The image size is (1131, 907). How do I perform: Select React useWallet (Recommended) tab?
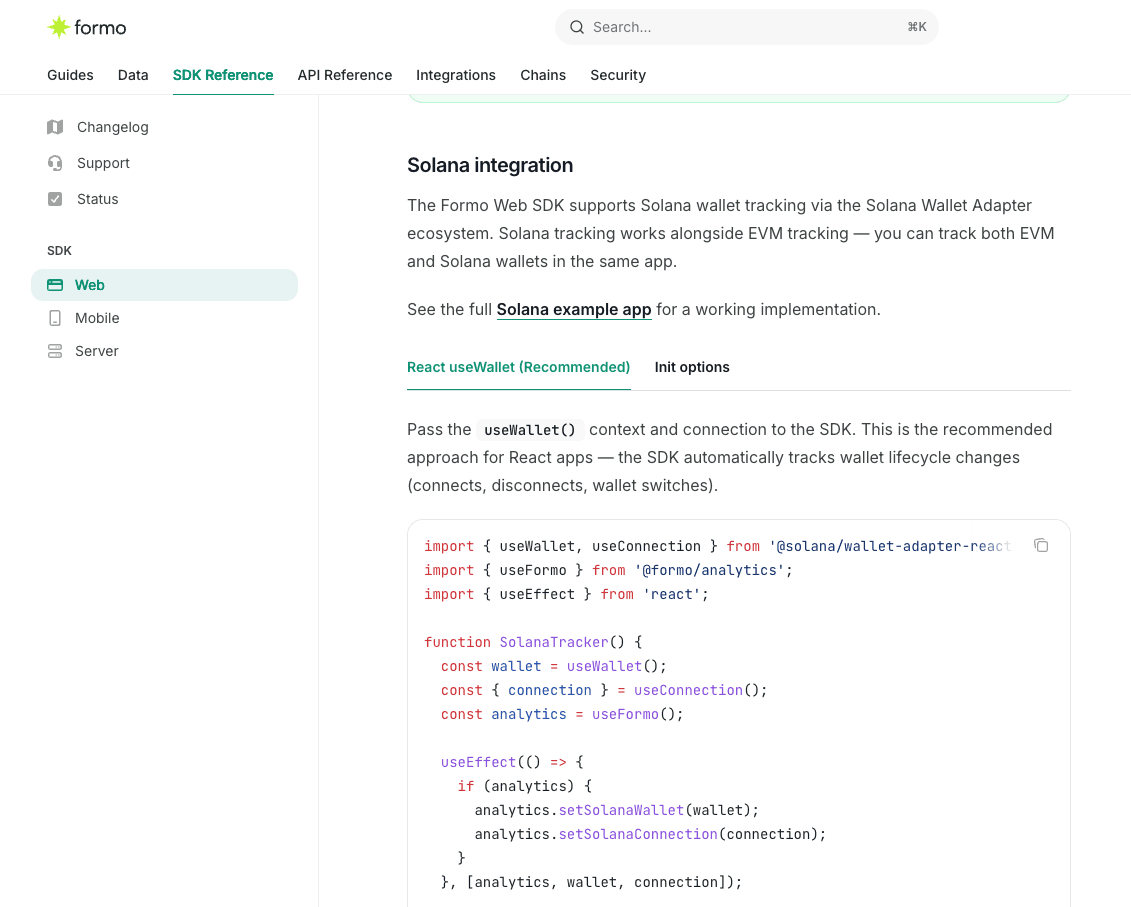(518, 367)
